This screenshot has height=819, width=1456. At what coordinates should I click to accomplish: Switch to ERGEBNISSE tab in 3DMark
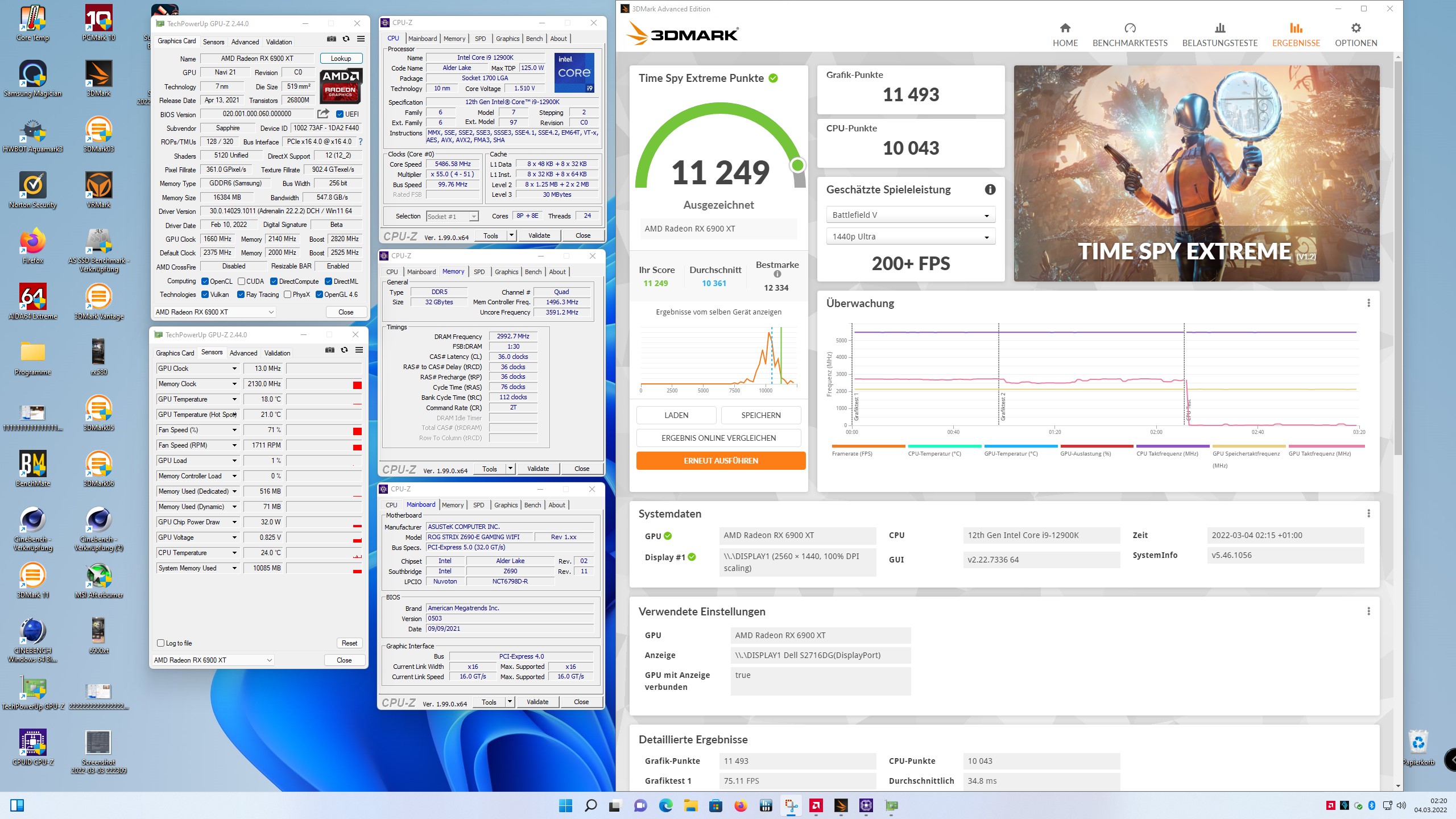pos(1296,35)
